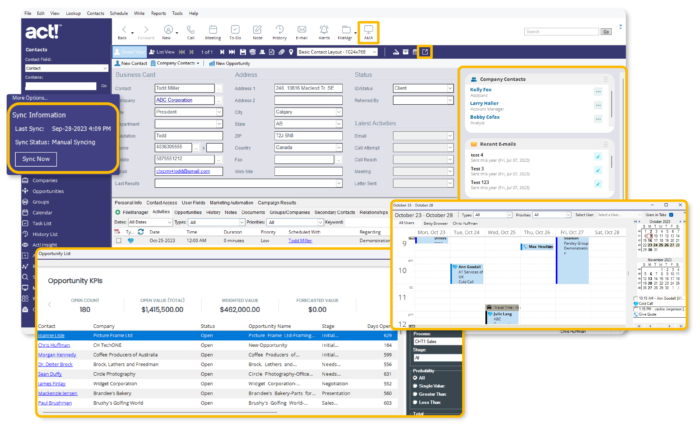
Task: Open the Contact Field dropdown
Action: tap(67, 68)
